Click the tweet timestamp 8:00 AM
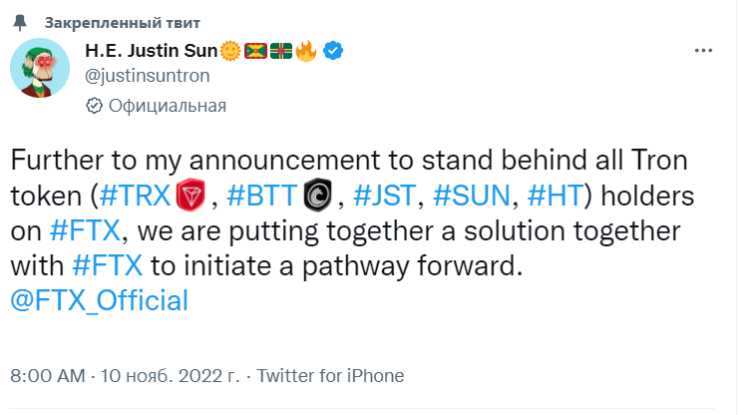 click(47, 375)
